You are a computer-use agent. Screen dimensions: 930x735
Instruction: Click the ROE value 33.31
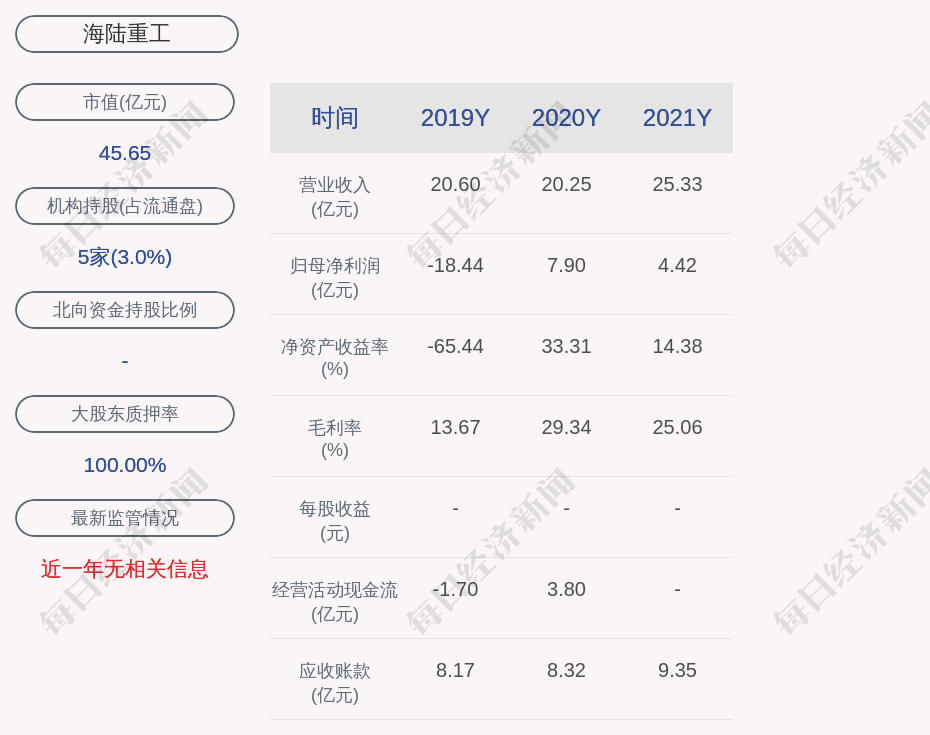(566, 346)
